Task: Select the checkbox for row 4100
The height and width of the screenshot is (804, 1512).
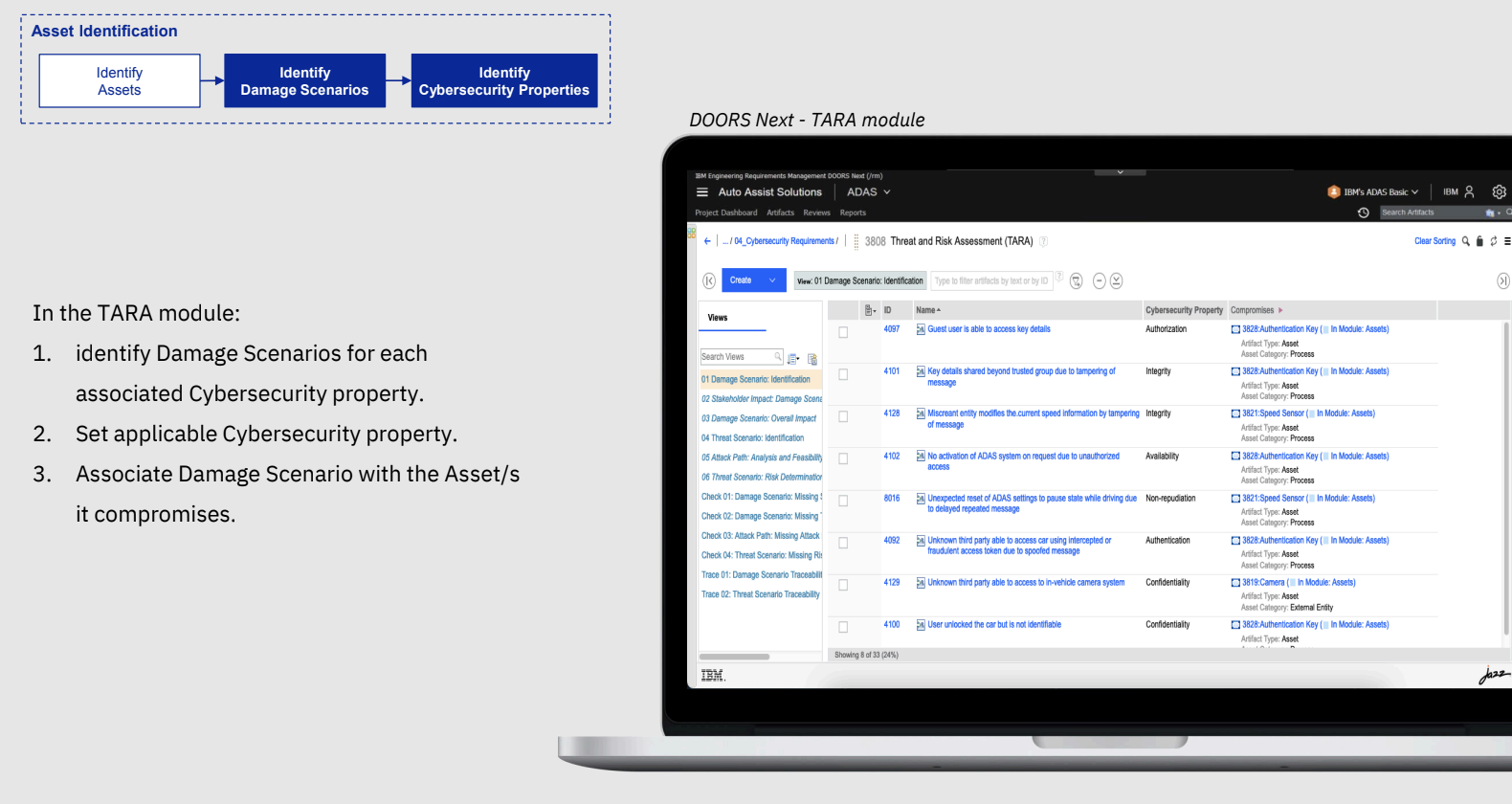Action: 843,627
